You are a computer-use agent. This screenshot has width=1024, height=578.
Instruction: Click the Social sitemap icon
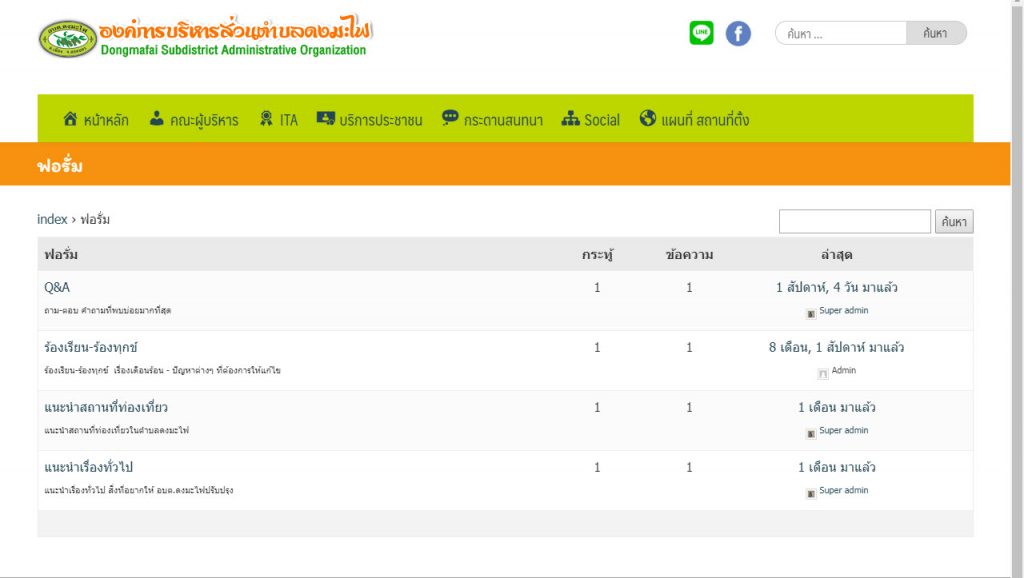[x=570, y=119]
